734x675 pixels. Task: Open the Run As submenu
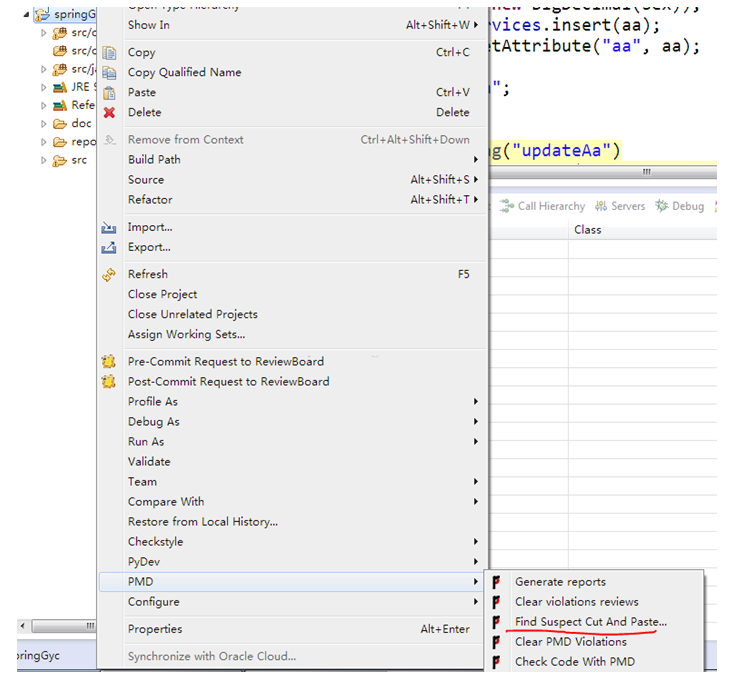(x=292, y=442)
